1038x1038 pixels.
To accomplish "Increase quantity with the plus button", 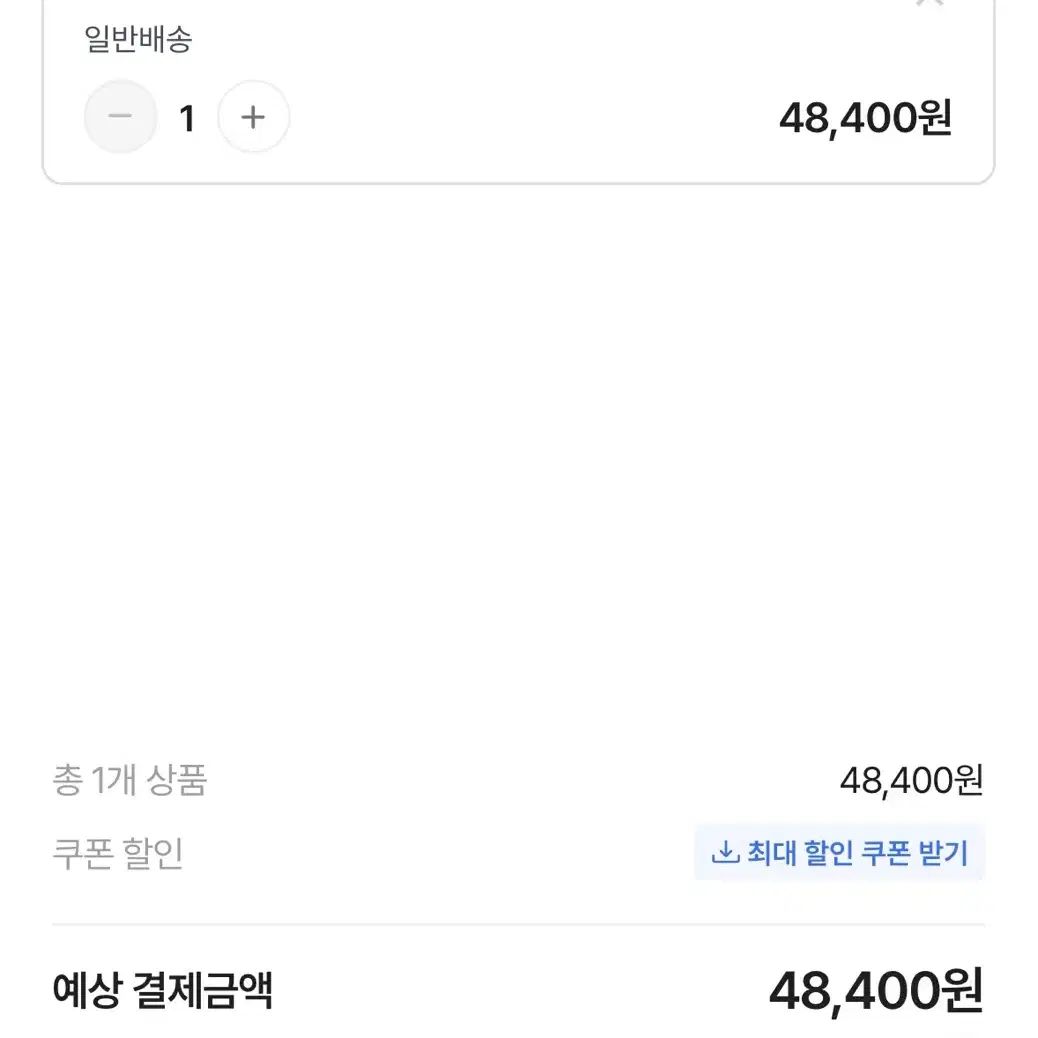I will 254,117.
